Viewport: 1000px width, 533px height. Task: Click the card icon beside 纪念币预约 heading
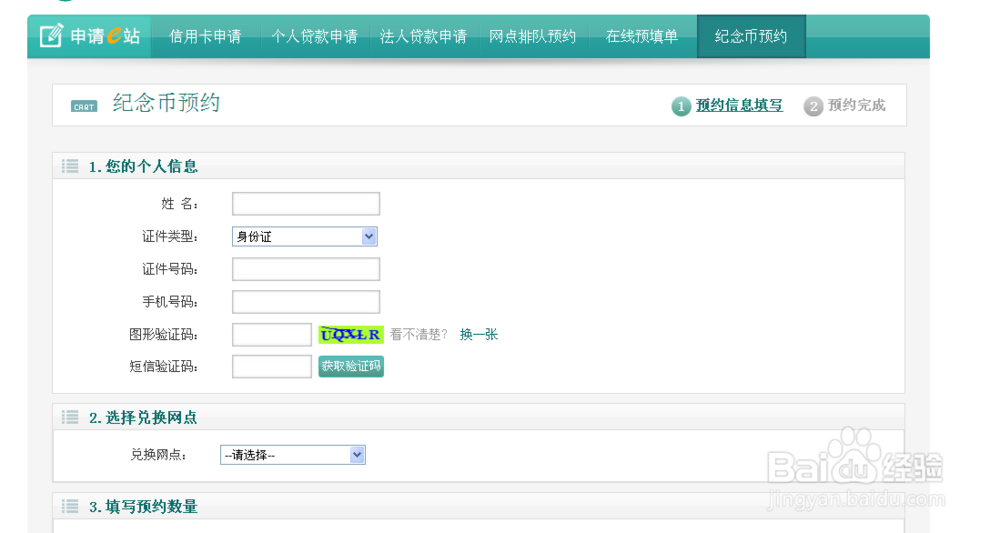pyautogui.click(x=84, y=106)
